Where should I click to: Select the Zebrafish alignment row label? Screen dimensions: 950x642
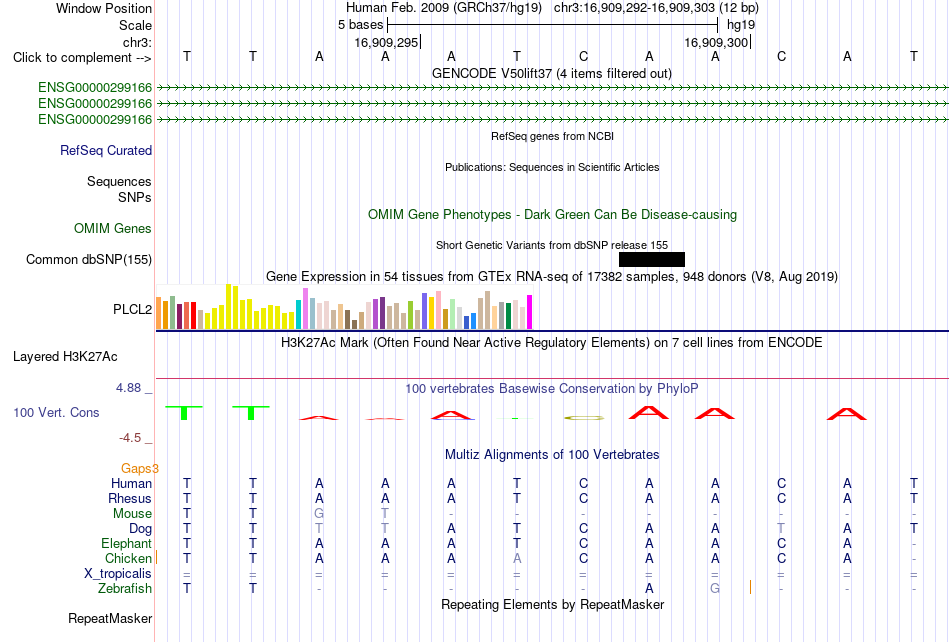click(x=125, y=588)
